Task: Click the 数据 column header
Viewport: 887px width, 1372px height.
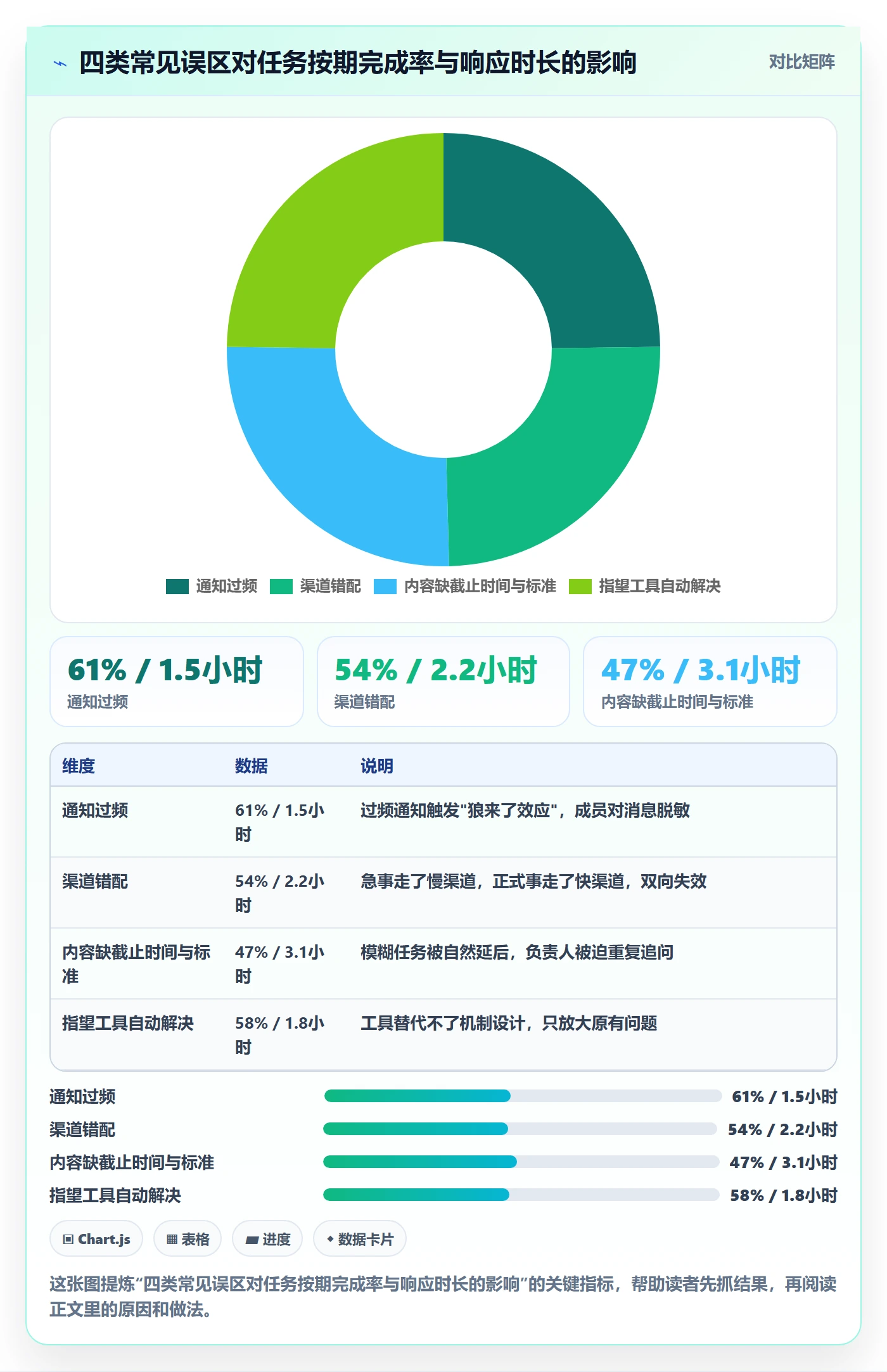Action: click(252, 766)
